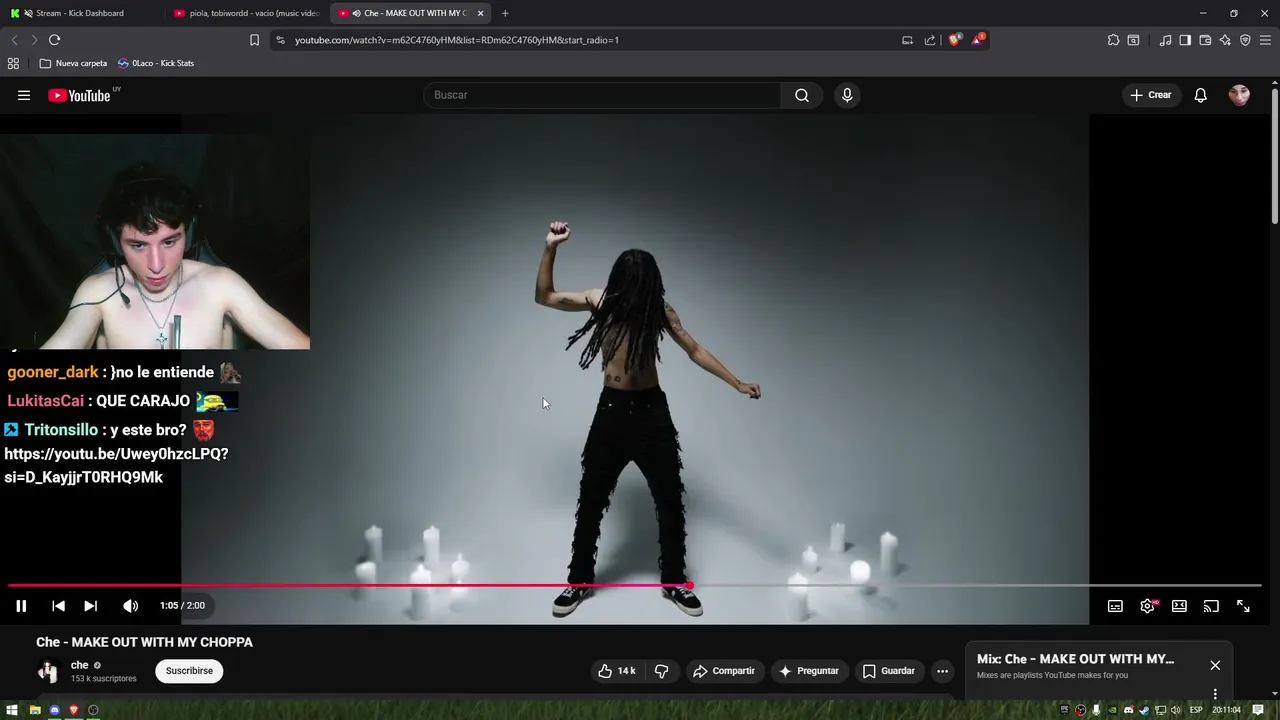Click the Brave Shields lion icon
This screenshot has height=720, width=1280.
click(x=954, y=40)
